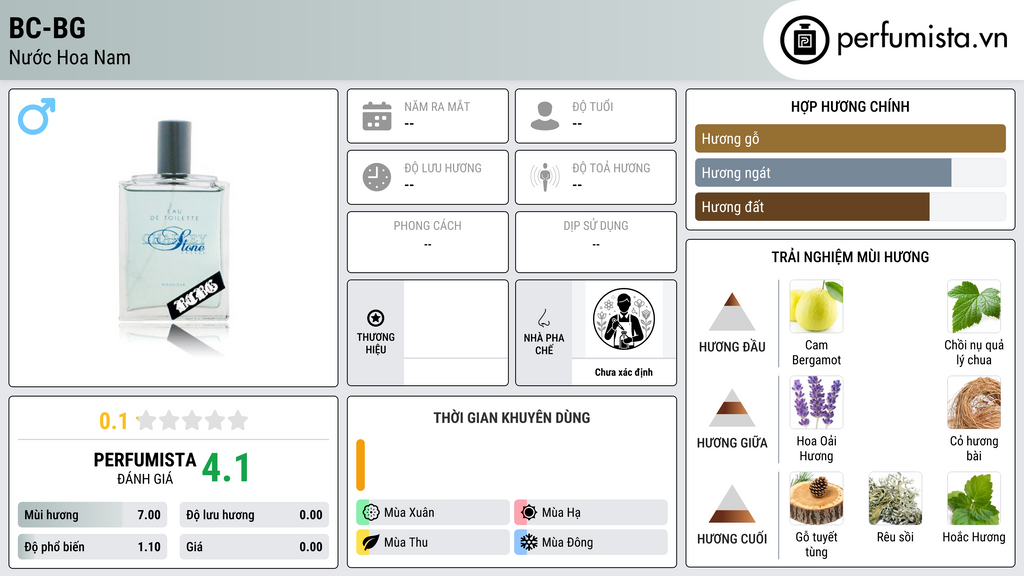Click the Hợp hương chính heading
Image resolution: width=1024 pixels, height=576 pixels.
tap(850, 106)
